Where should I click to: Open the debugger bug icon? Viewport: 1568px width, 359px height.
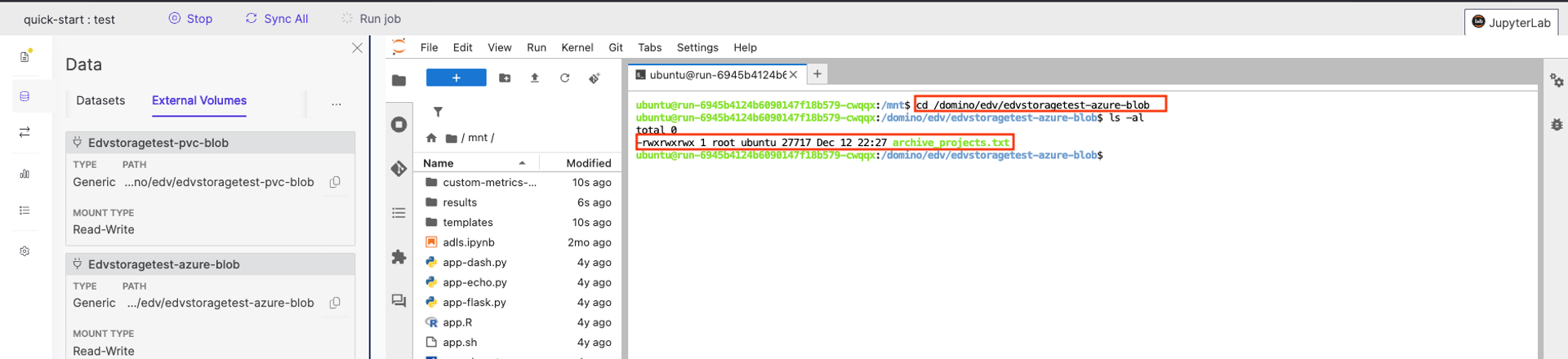[x=1557, y=125]
